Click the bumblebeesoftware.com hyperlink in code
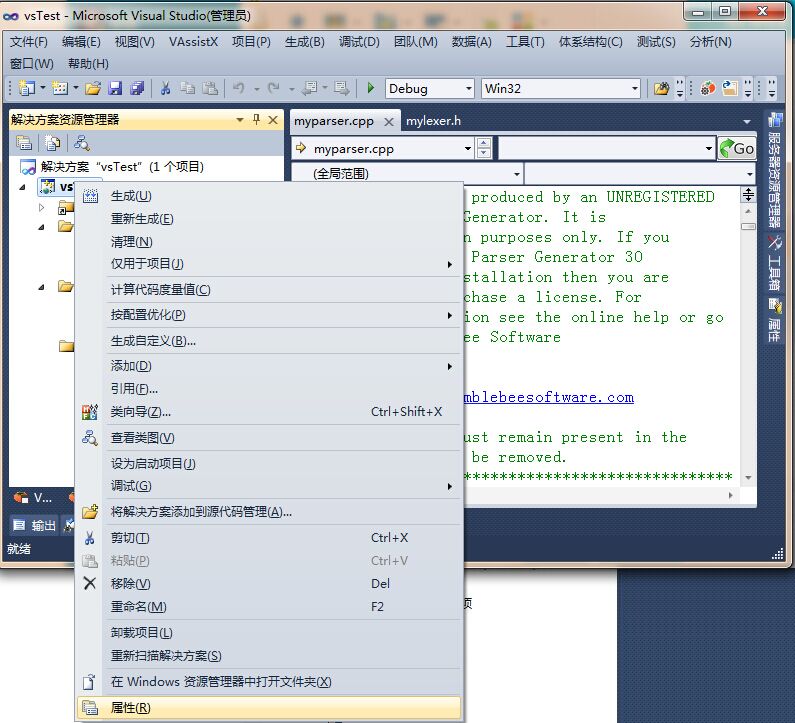The image size is (795, 723). 548,397
